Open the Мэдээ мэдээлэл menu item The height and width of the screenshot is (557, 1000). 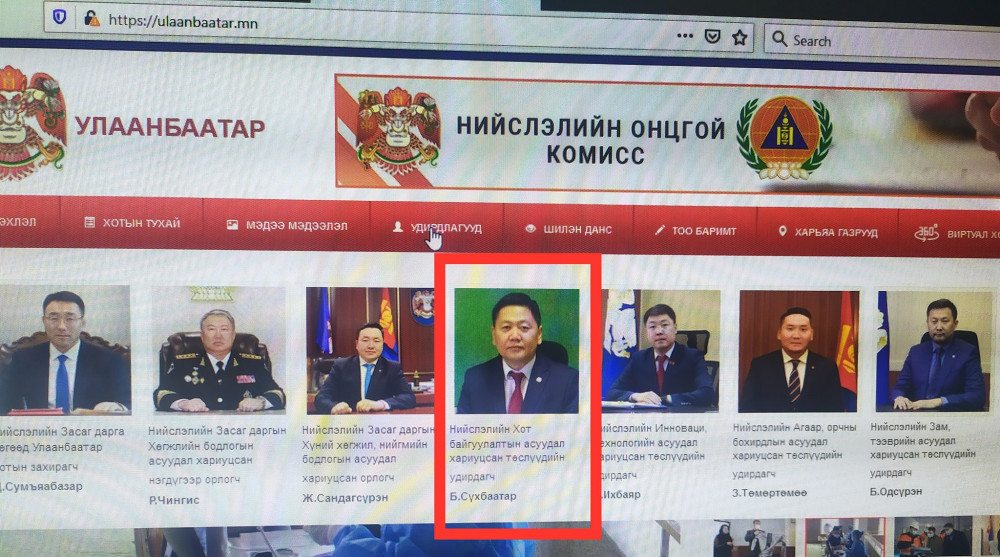[297, 226]
